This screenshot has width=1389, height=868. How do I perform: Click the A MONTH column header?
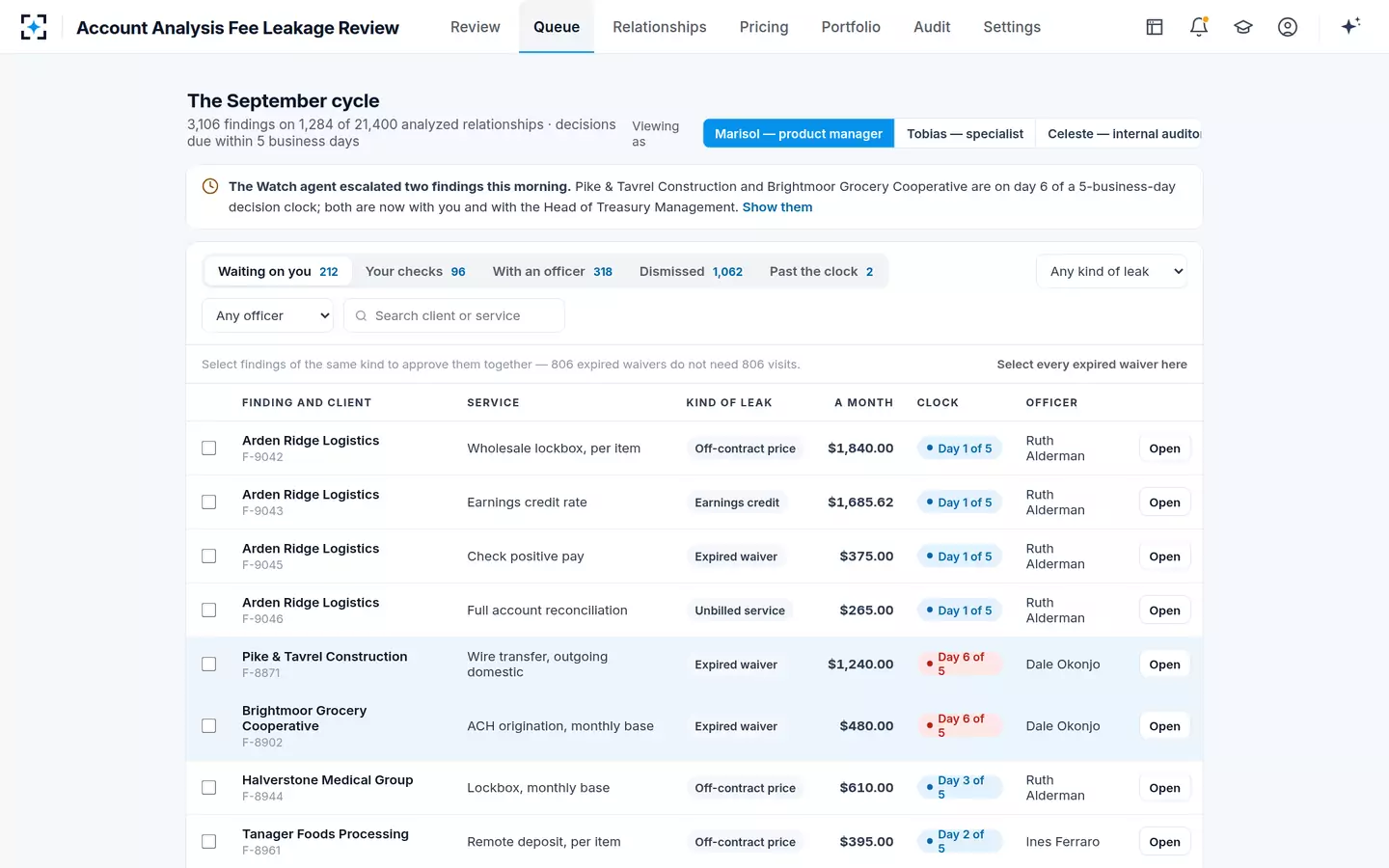tap(863, 403)
